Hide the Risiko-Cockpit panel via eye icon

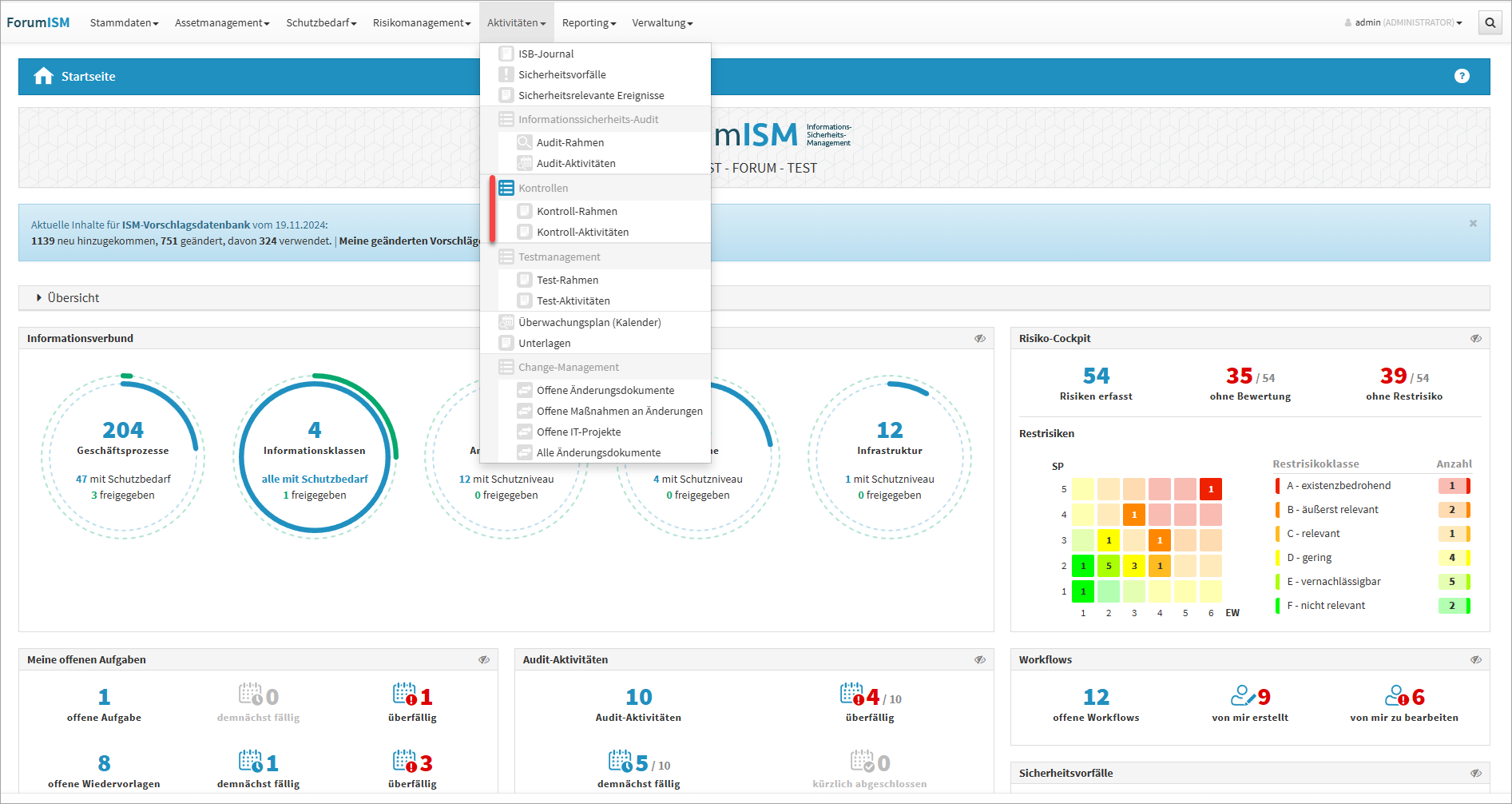point(1475,338)
